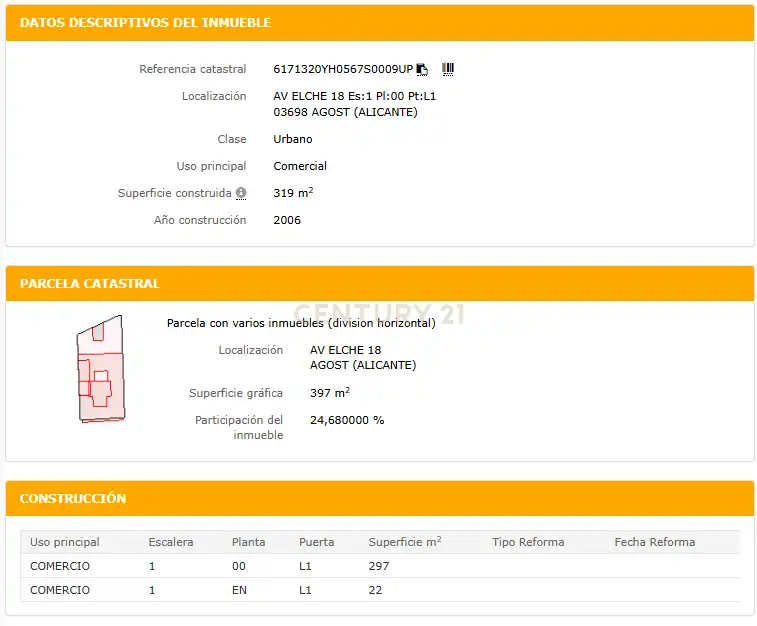Select the participation value 24,680000 %
This screenshot has height=626, width=757.
click(347, 420)
